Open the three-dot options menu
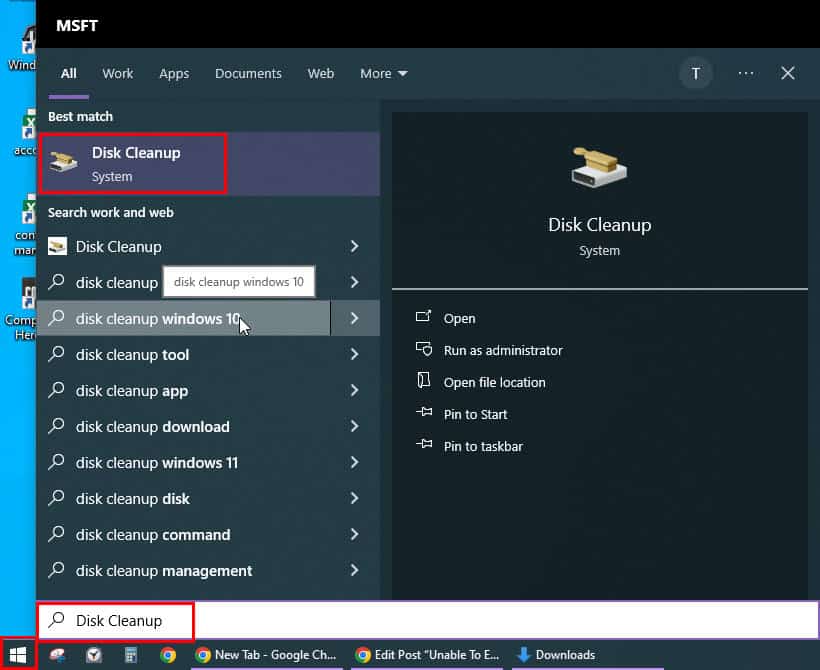 pos(746,73)
